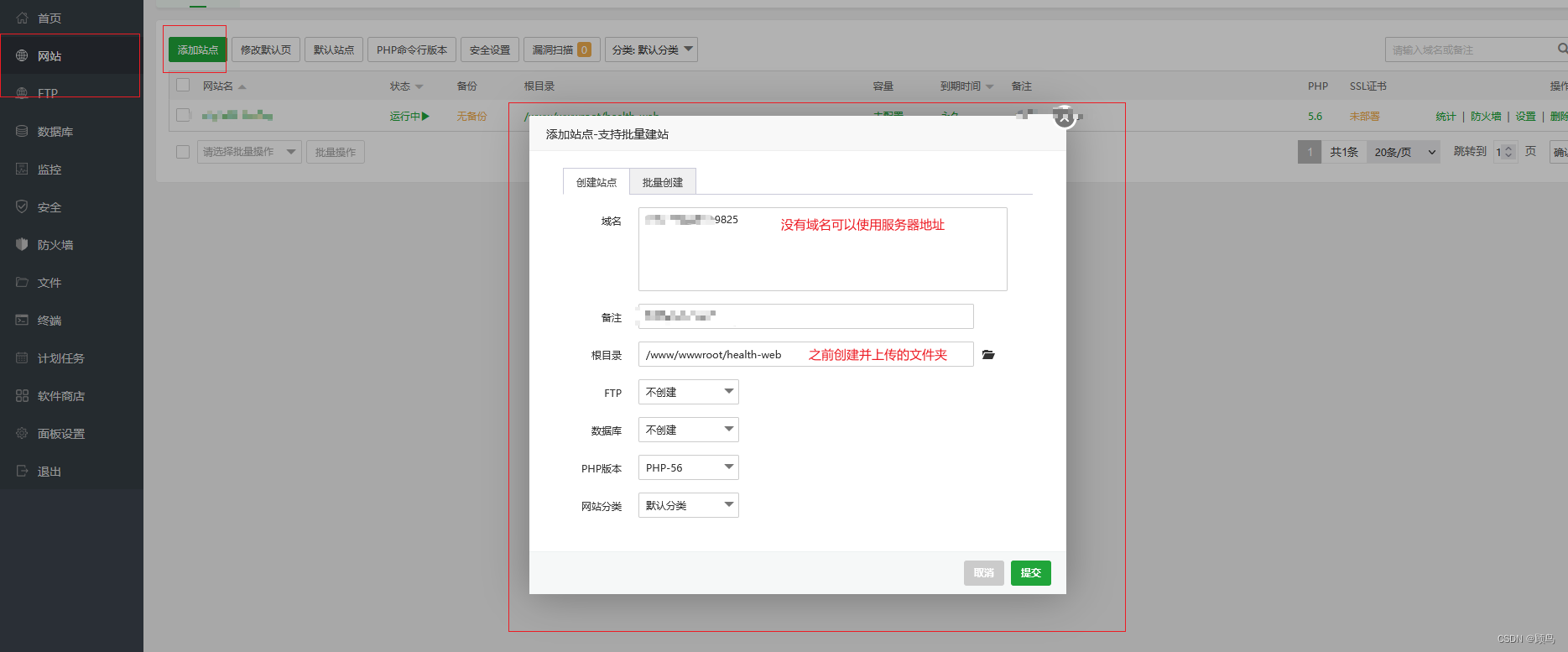
Task: Select the 创建站点 tab
Action: point(596,182)
